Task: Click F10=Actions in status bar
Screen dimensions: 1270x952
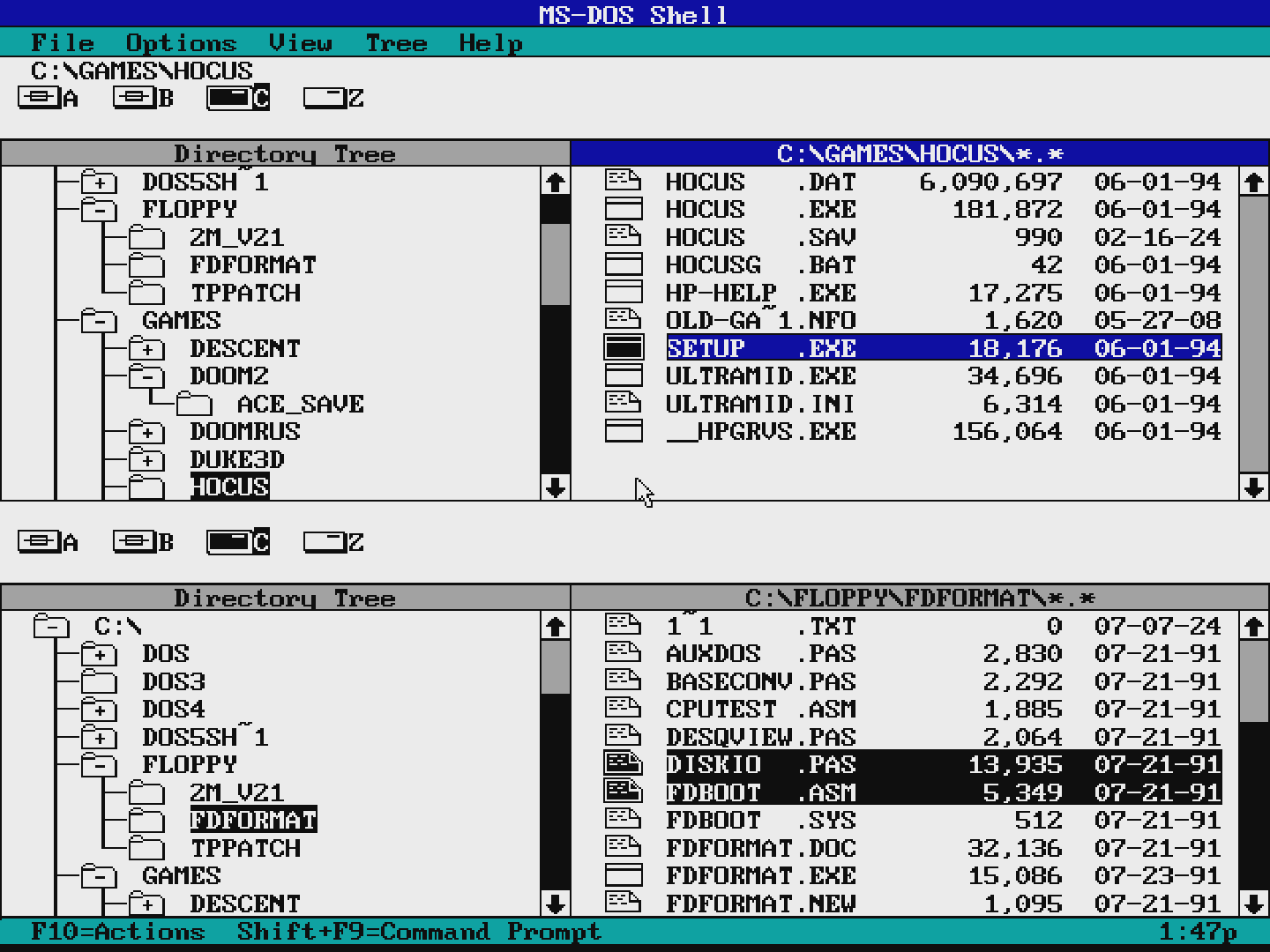Action: (x=117, y=931)
